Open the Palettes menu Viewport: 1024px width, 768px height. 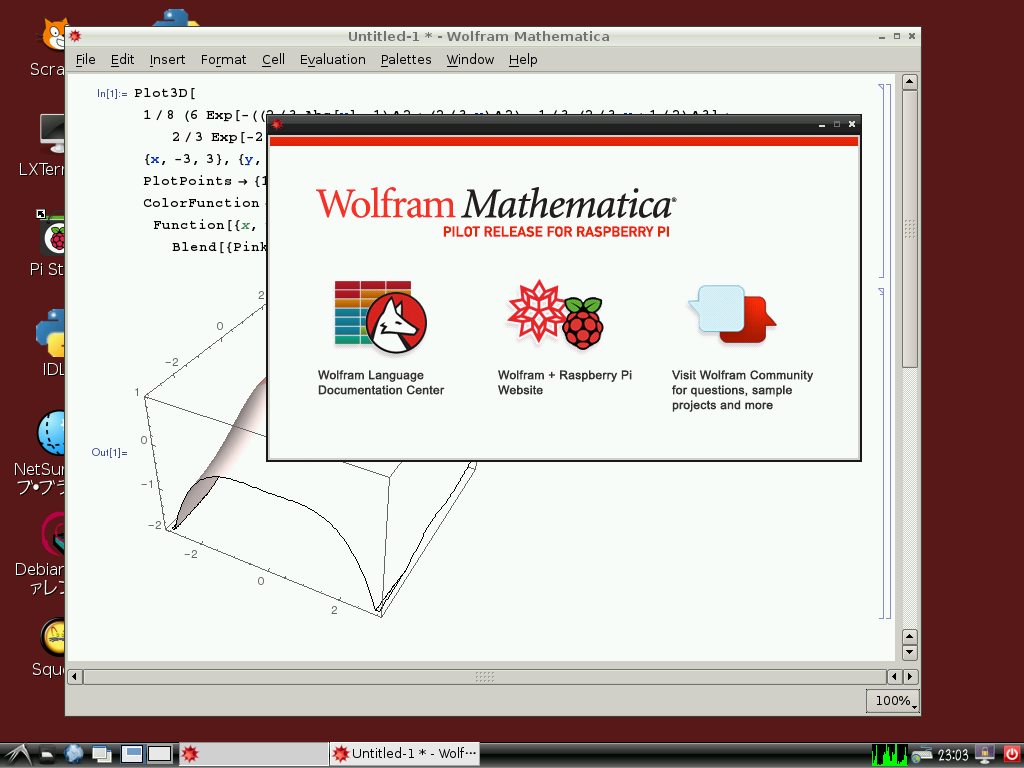(406, 59)
